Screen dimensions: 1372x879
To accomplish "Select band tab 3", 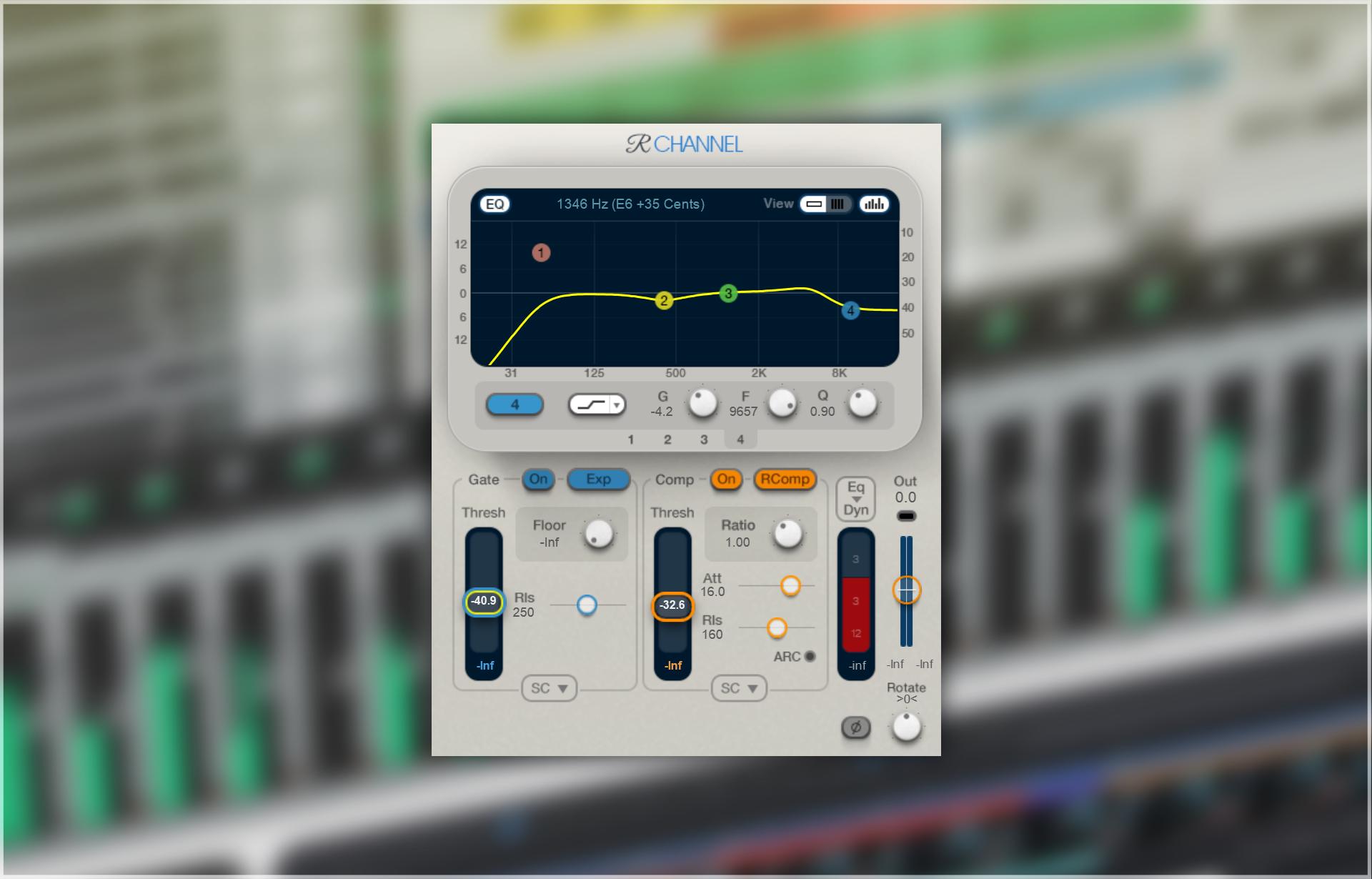I will 704,439.
